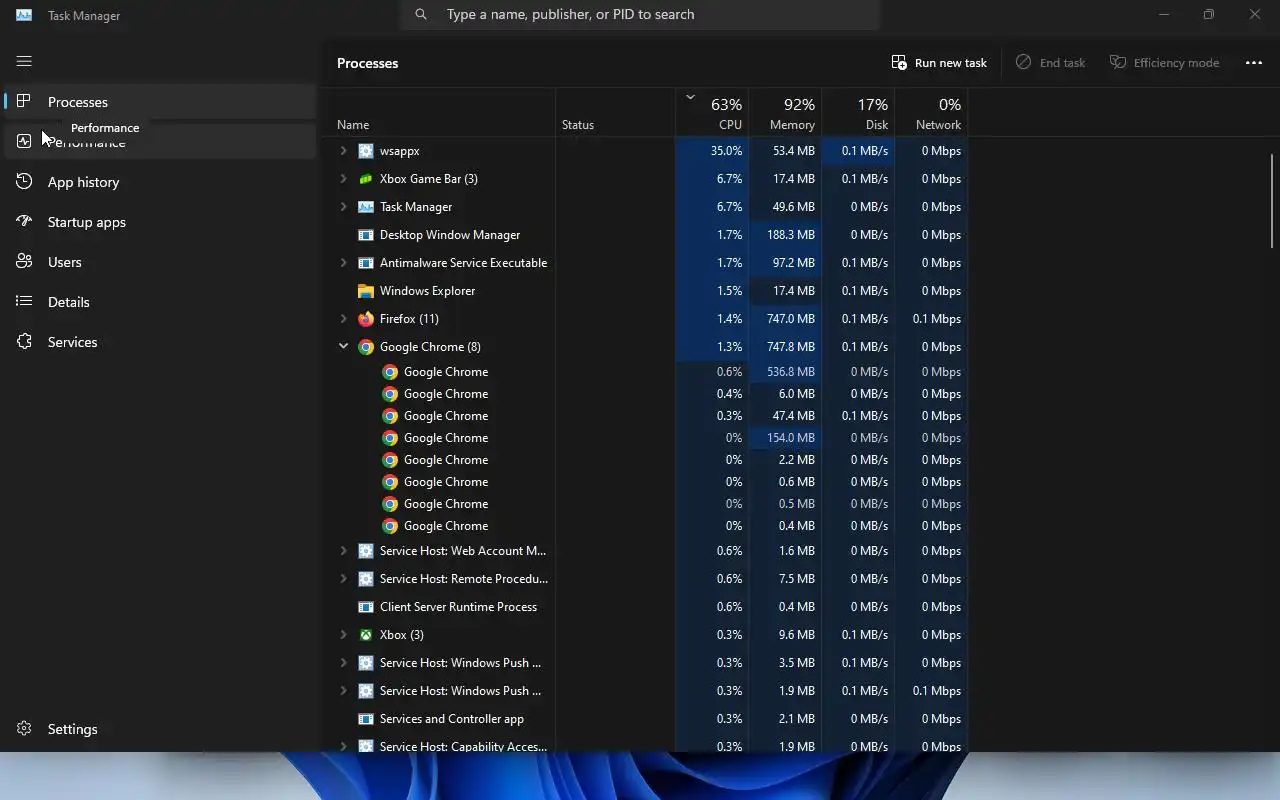Click the Antimalware Service Executable icon

[366, 263]
